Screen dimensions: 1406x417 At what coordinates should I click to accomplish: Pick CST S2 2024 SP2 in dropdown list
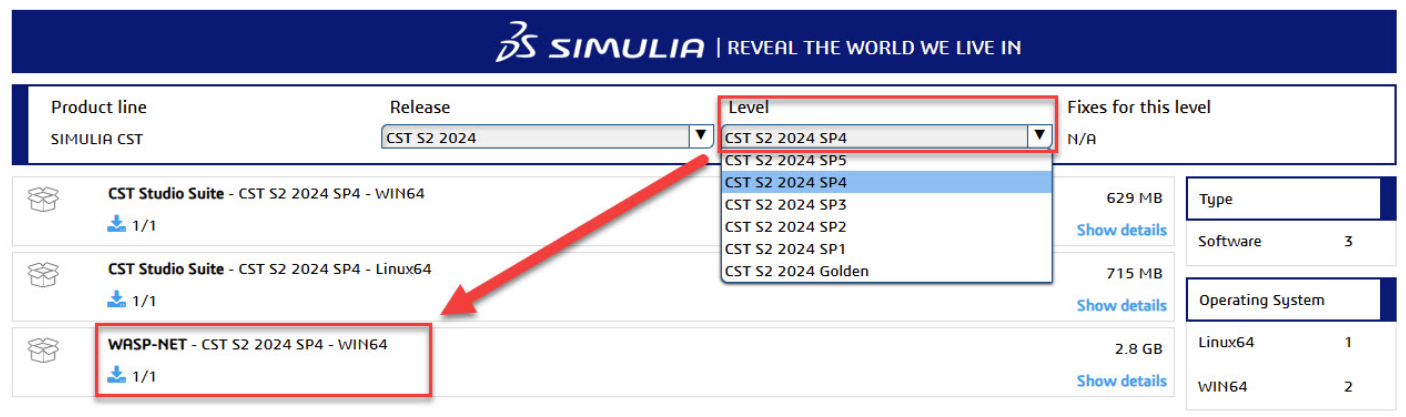(x=785, y=226)
